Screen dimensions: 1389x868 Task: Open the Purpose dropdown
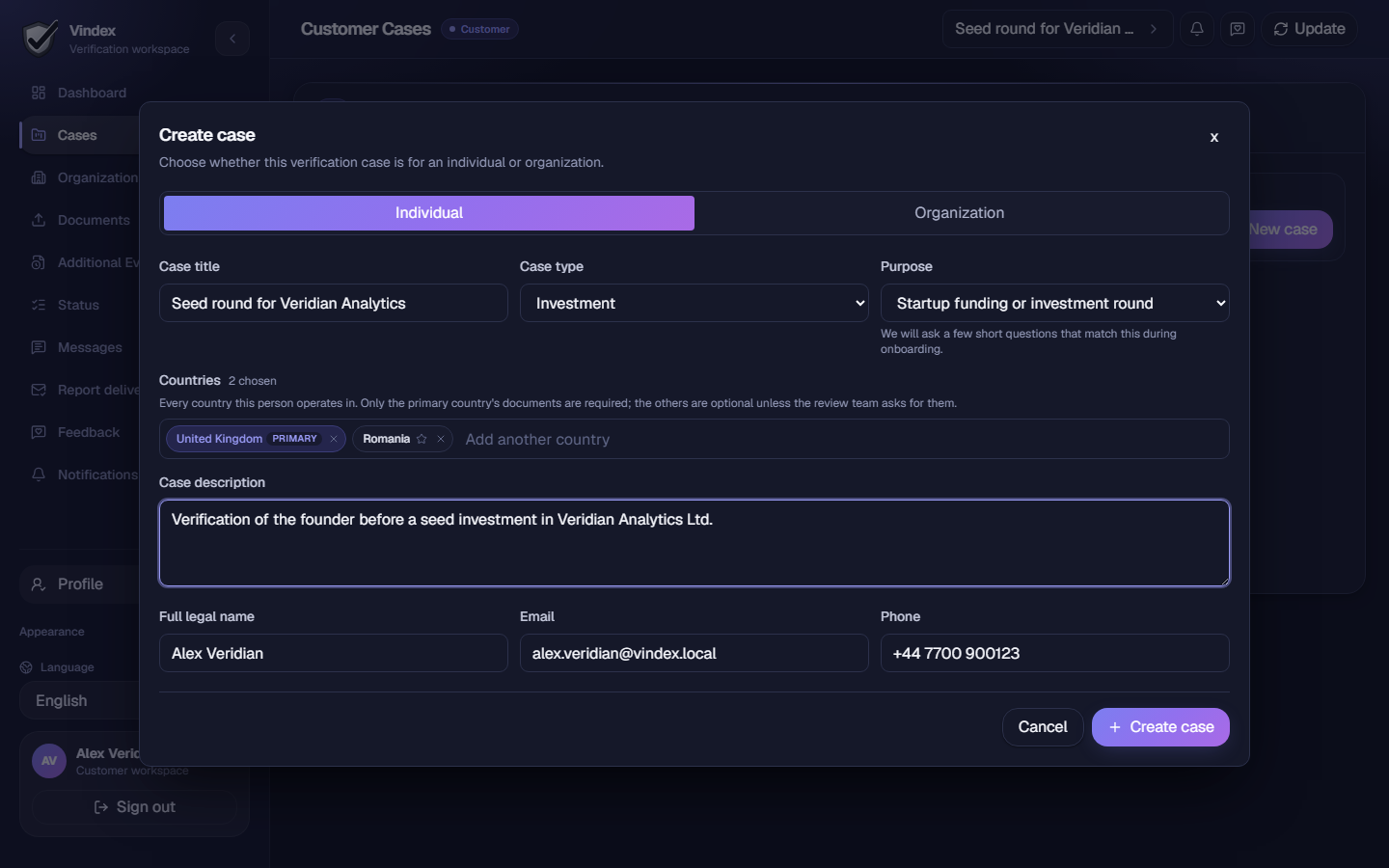(1055, 303)
